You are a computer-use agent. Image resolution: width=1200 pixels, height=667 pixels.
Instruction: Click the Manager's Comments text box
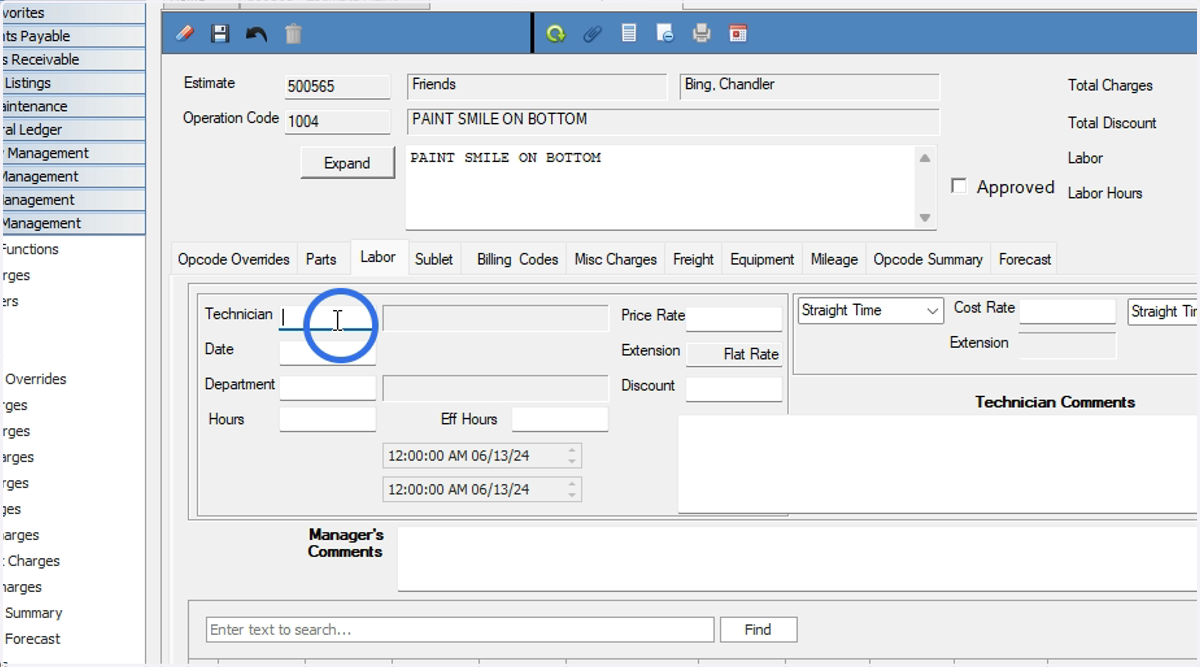(x=798, y=559)
